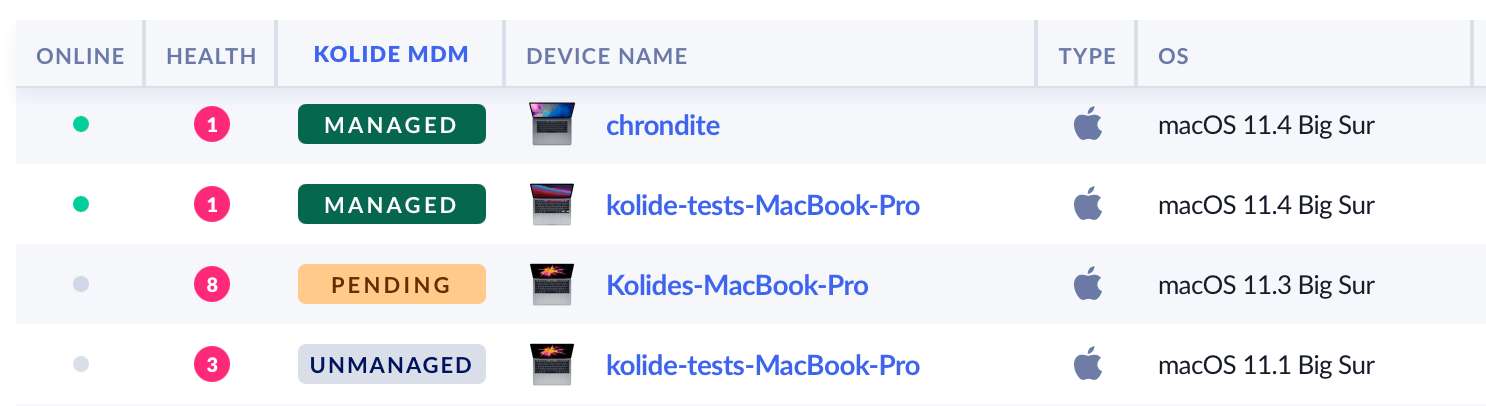Click the OS column header
1486x406 pixels.
click(x=1173, y=56)
